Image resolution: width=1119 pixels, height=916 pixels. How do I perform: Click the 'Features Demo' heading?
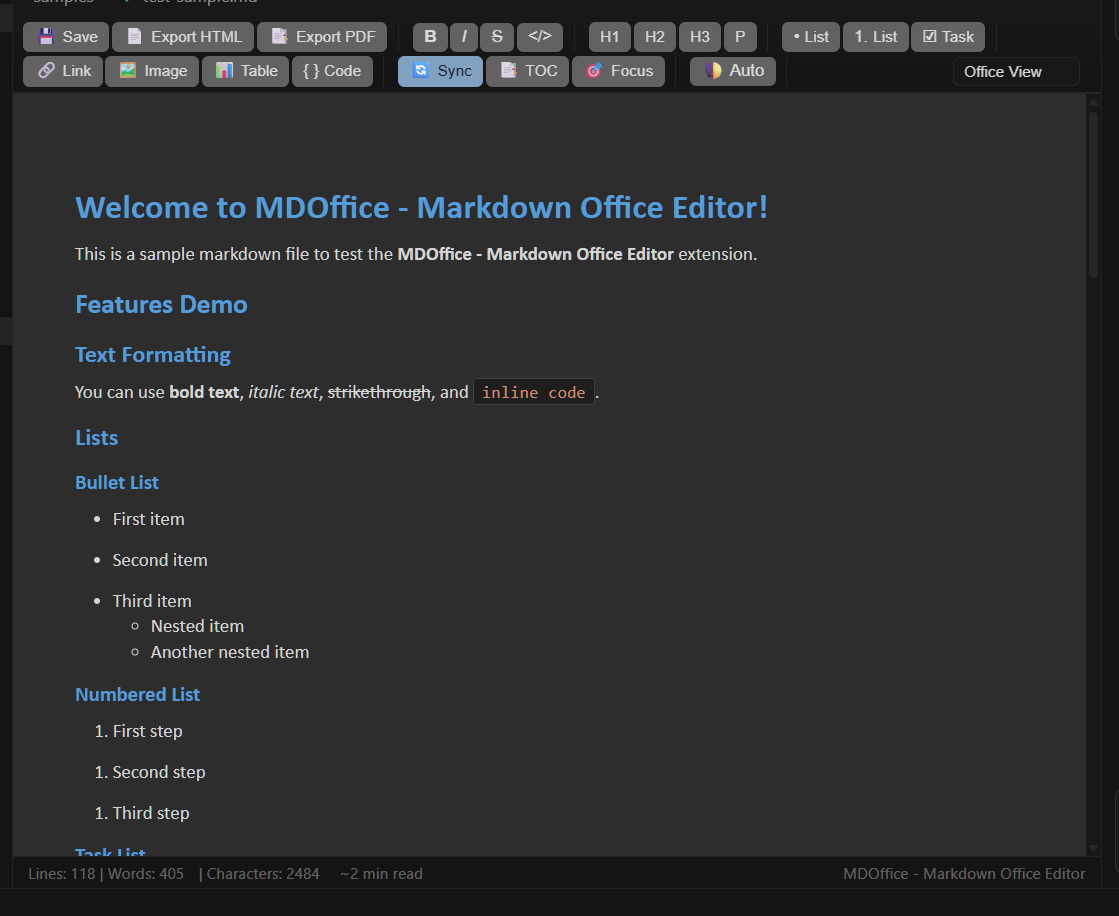point(161,305)
